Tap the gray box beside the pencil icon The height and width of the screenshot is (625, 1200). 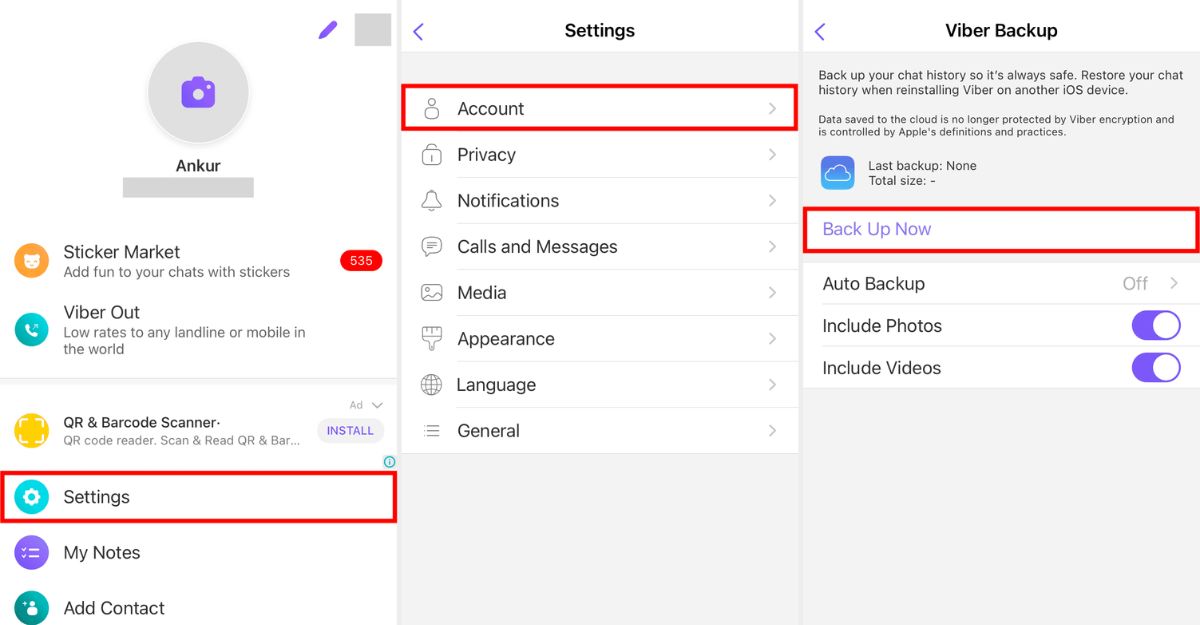pos(373,30)
